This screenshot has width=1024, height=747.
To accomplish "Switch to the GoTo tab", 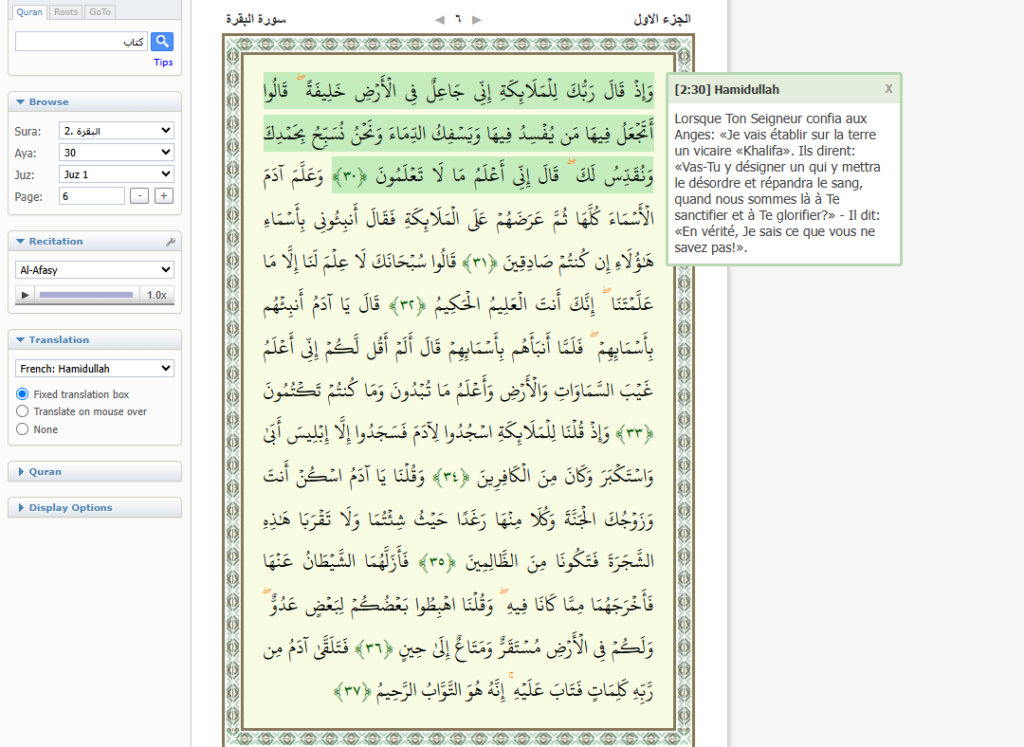I will pos(100,12).
